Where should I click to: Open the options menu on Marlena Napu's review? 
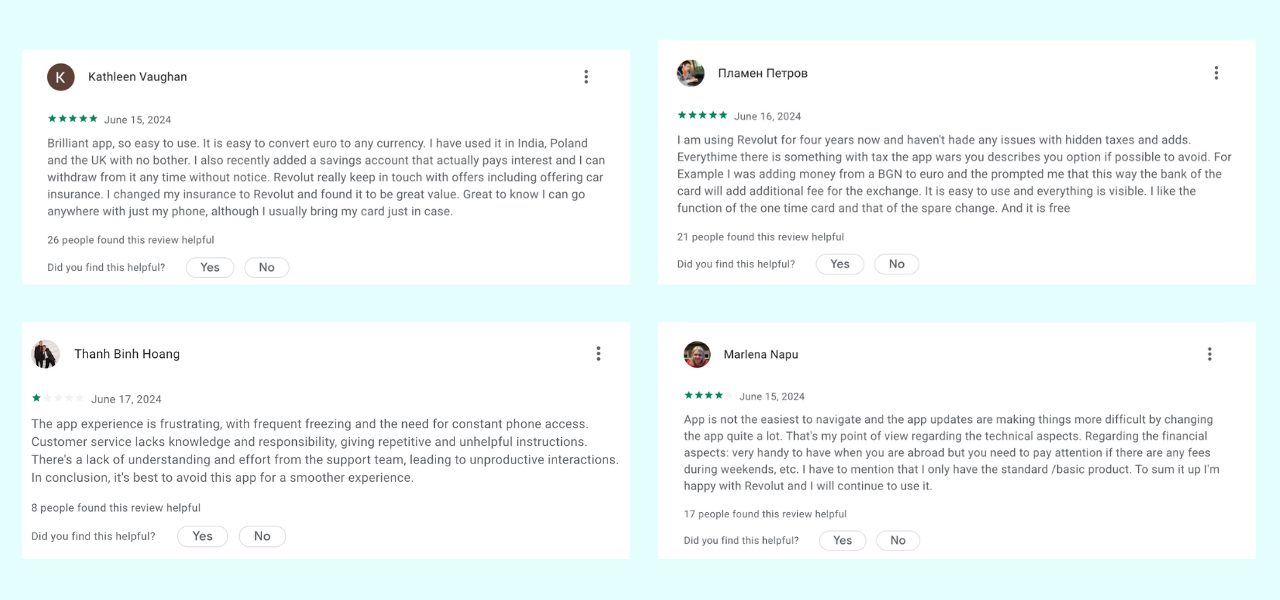[x=1209, y=354]
